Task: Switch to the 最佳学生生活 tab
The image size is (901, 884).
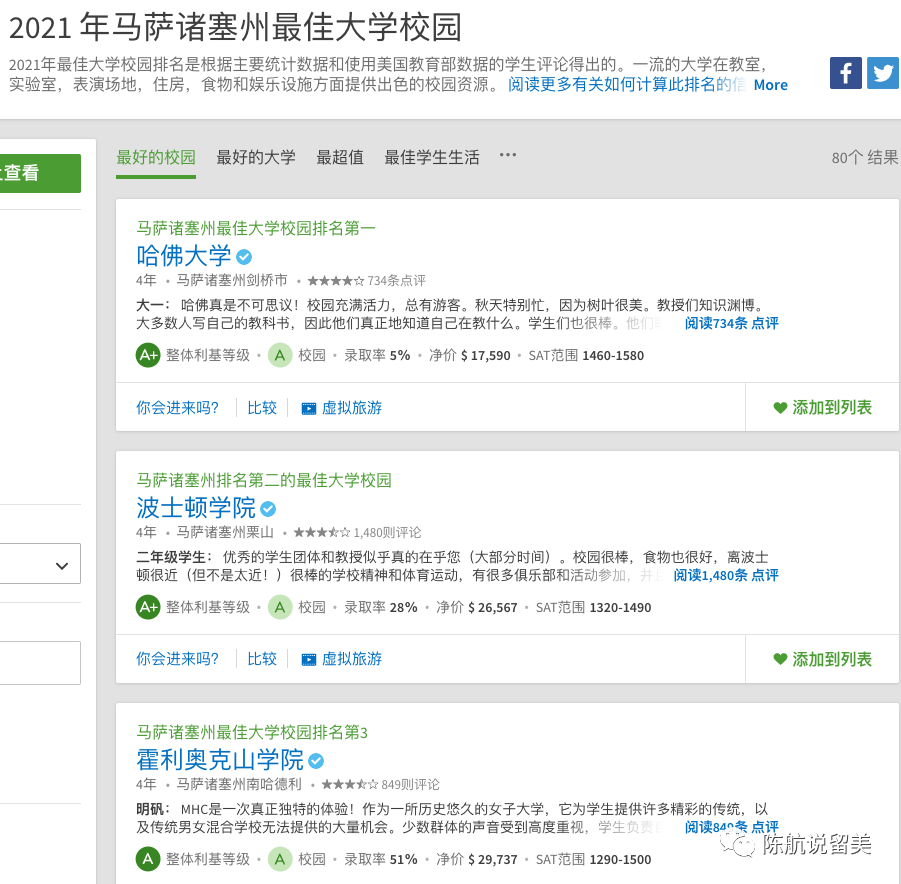Action: pyautogui.click(x=432, y=157)
